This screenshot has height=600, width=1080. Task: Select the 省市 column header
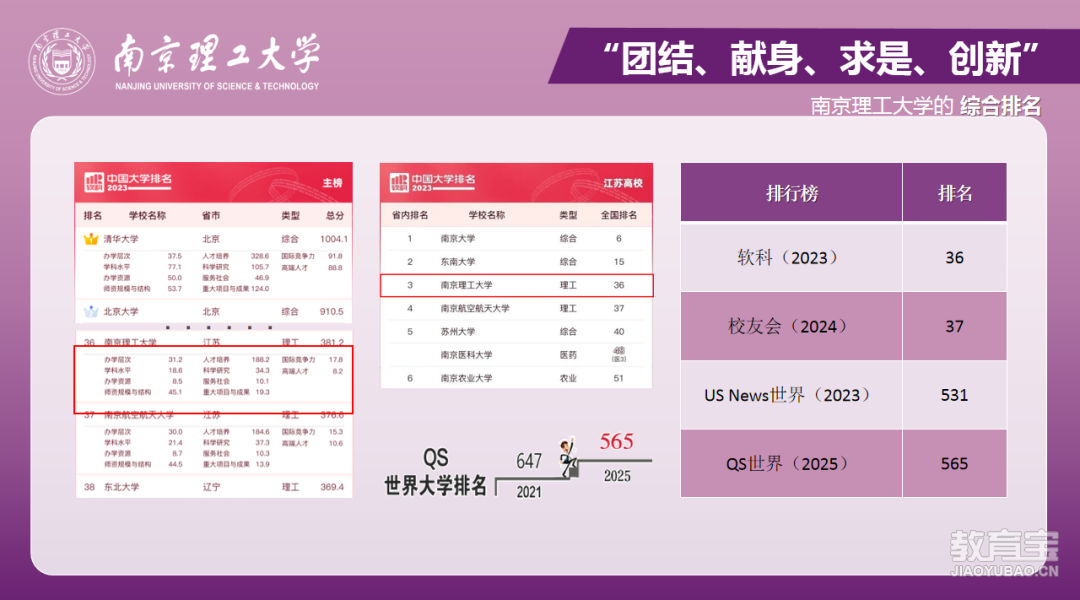(211, 216)
